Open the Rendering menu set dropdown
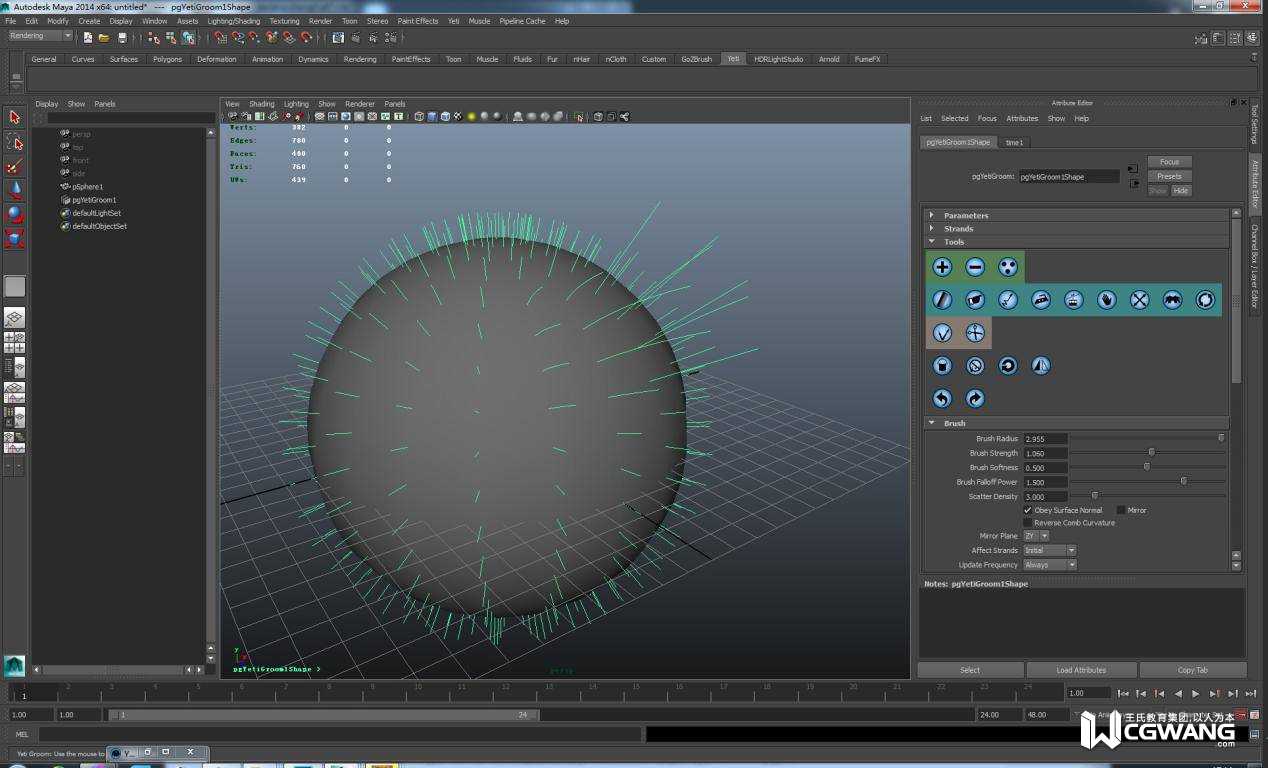Screen dimensions: 1268x768 coord(40,36)
